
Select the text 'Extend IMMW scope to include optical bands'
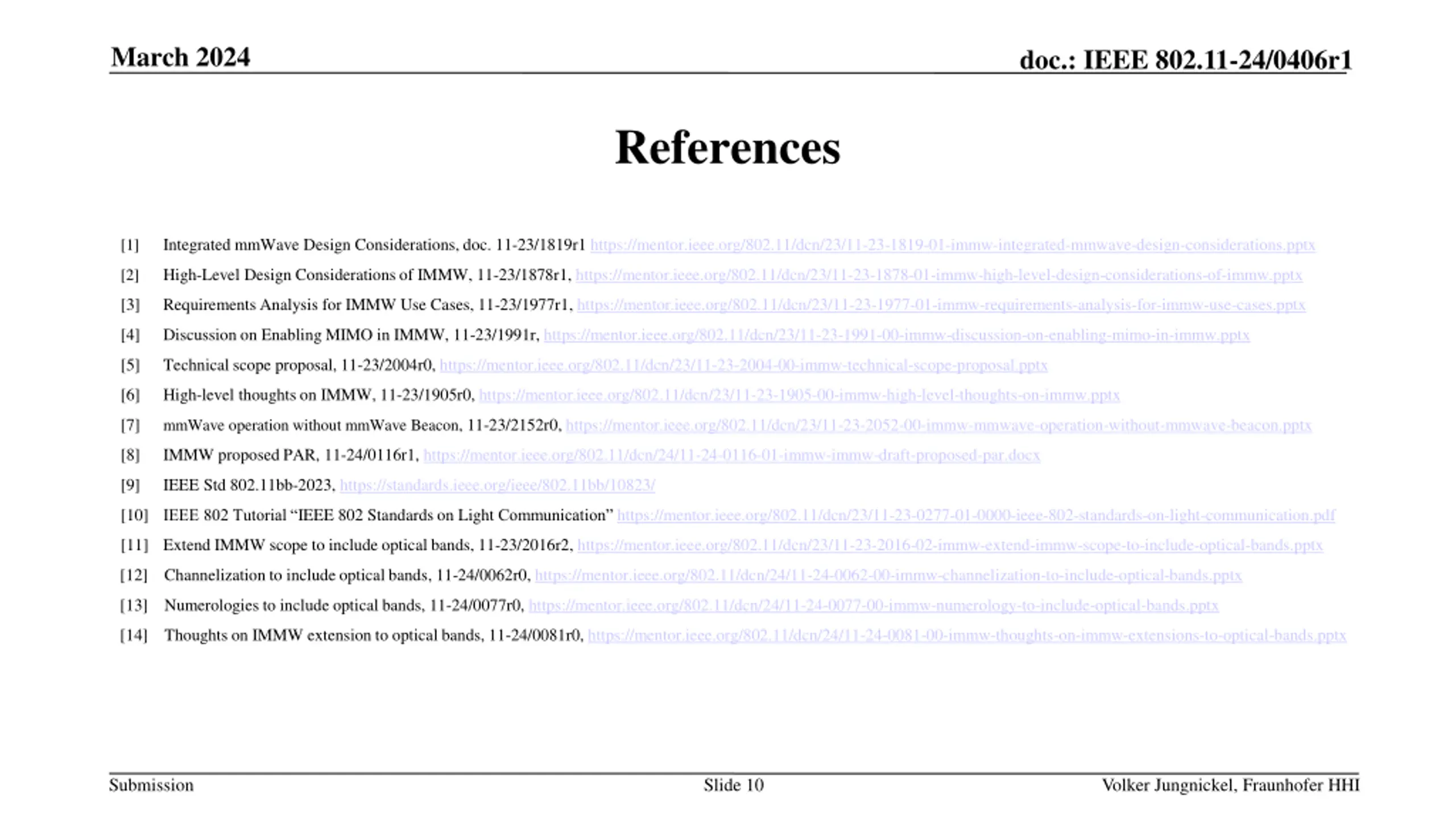[318, 545]
